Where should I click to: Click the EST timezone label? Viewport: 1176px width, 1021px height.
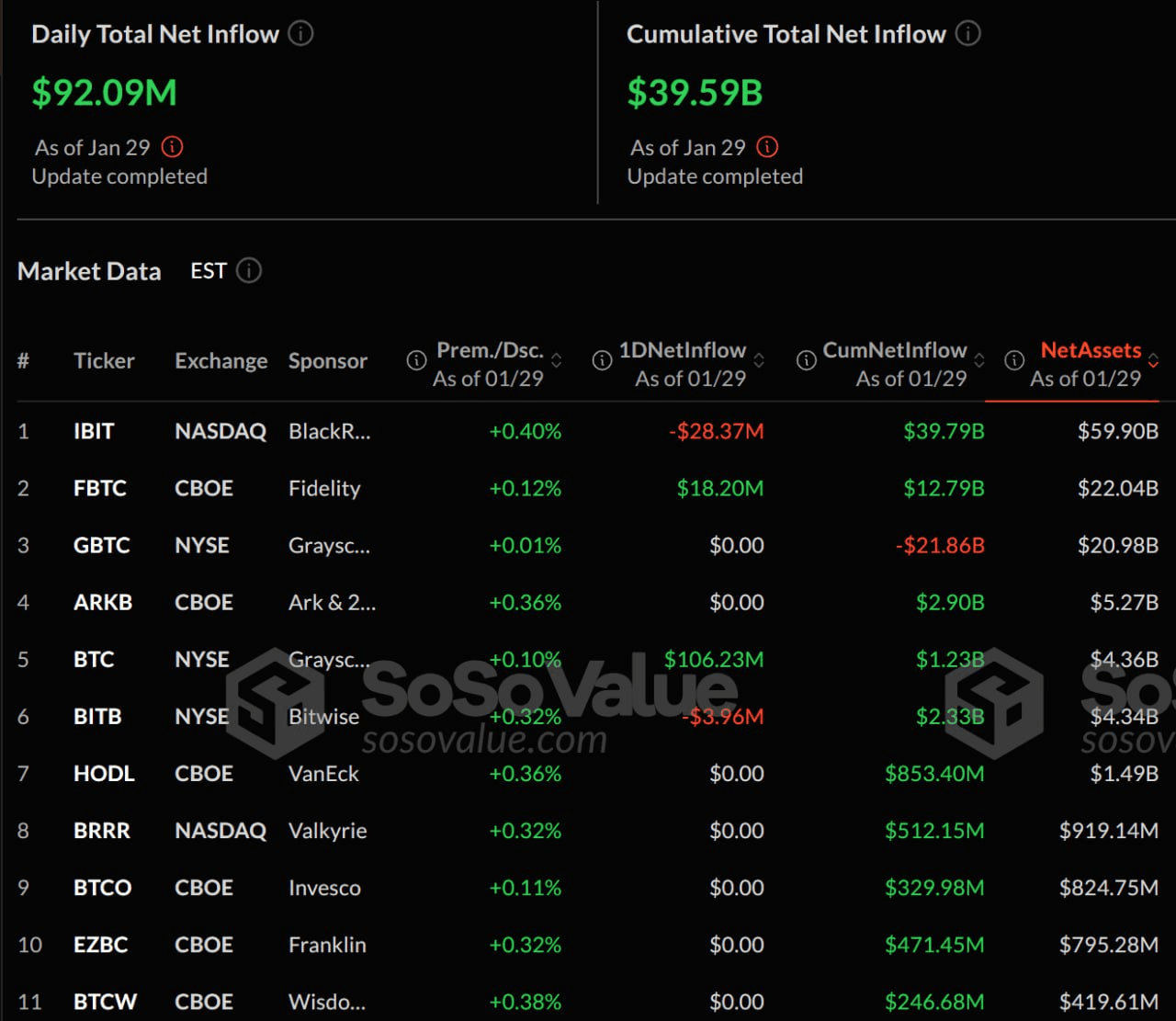[209, 270]
